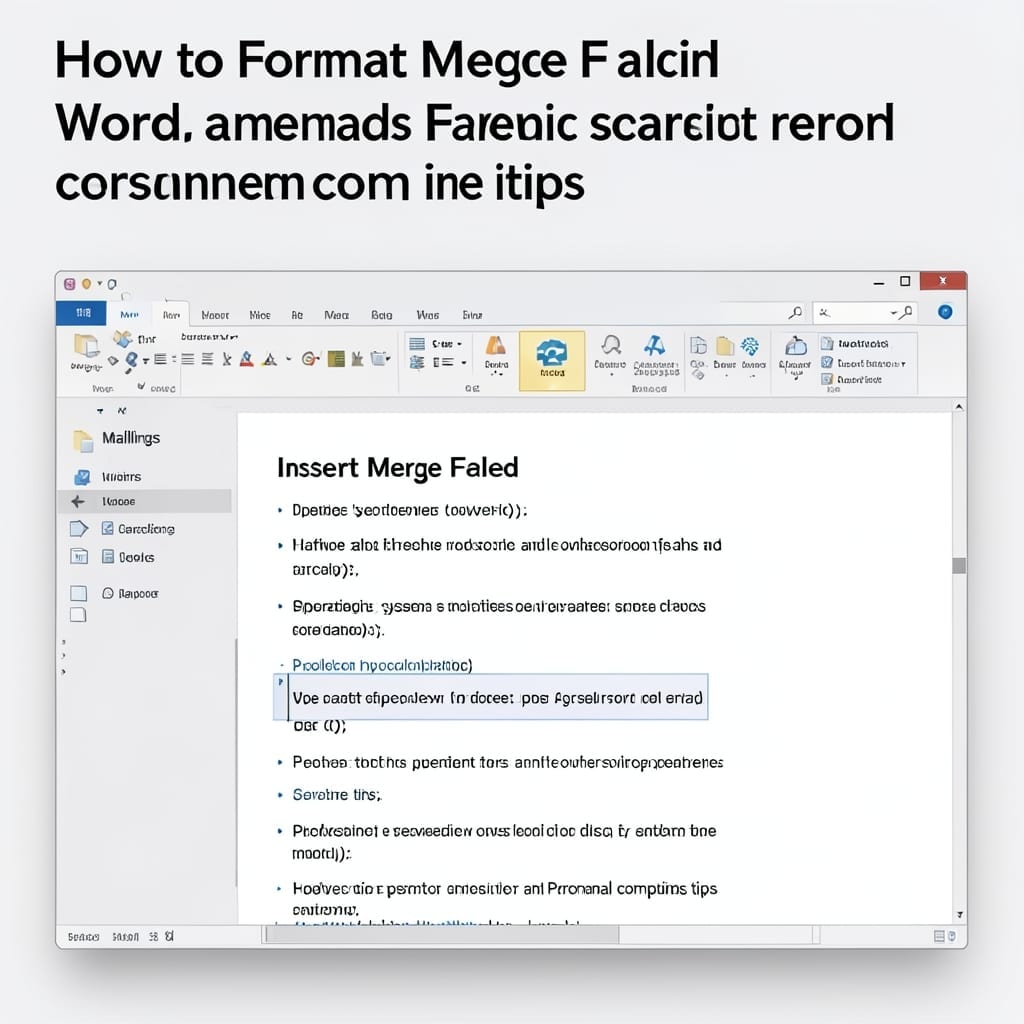Click the first item in right ribbon list
Screen dimensions: 1024x1024
point(855,344)
